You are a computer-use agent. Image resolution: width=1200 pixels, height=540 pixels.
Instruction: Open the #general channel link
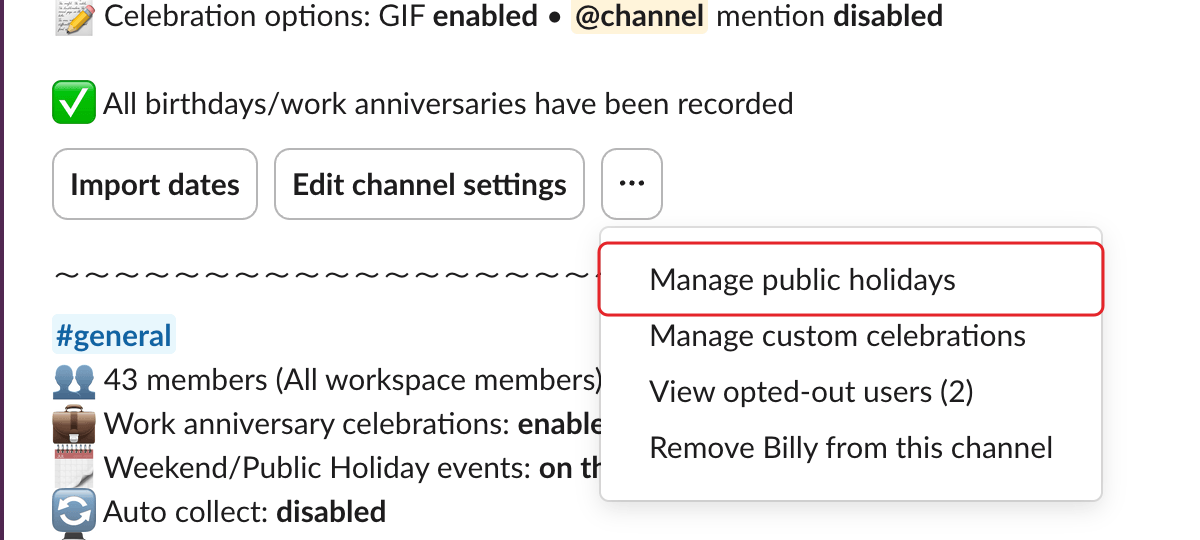click(x=114, y=335)
